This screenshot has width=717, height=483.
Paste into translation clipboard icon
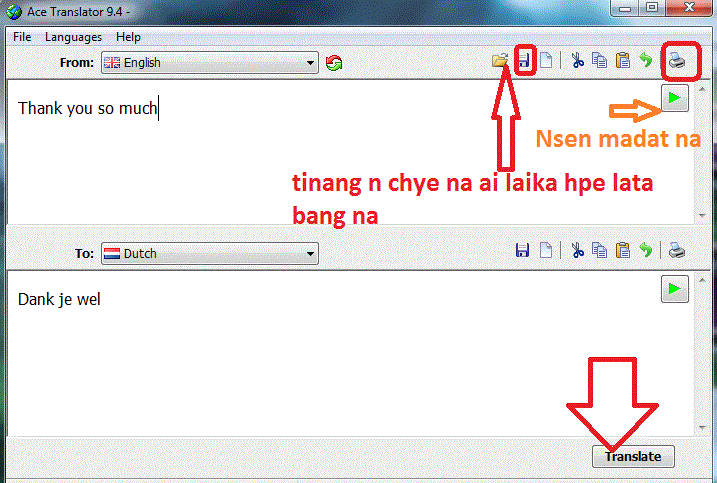click(623, 251)
